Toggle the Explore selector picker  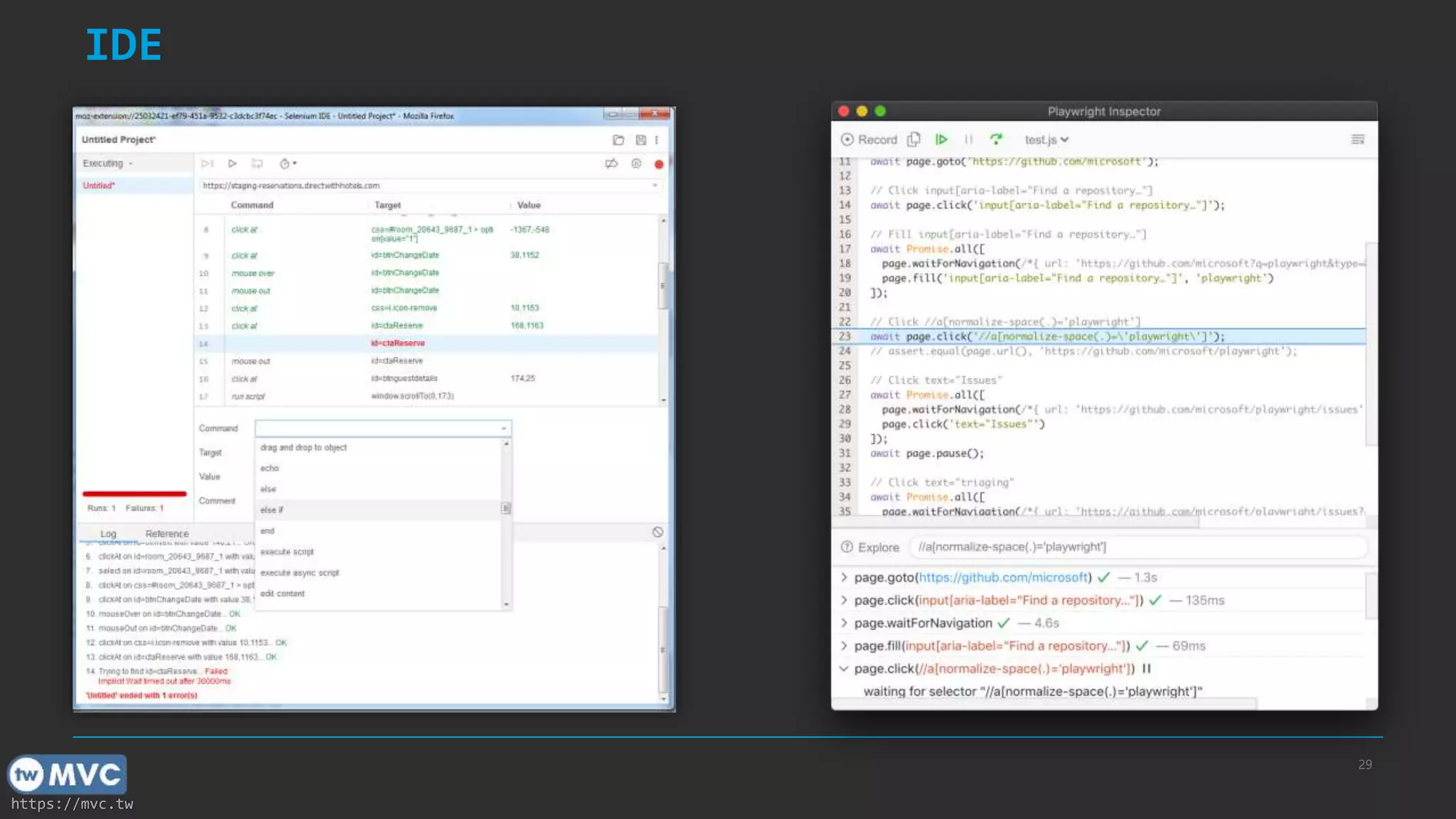pyautogui.click(x=869, y=547)
